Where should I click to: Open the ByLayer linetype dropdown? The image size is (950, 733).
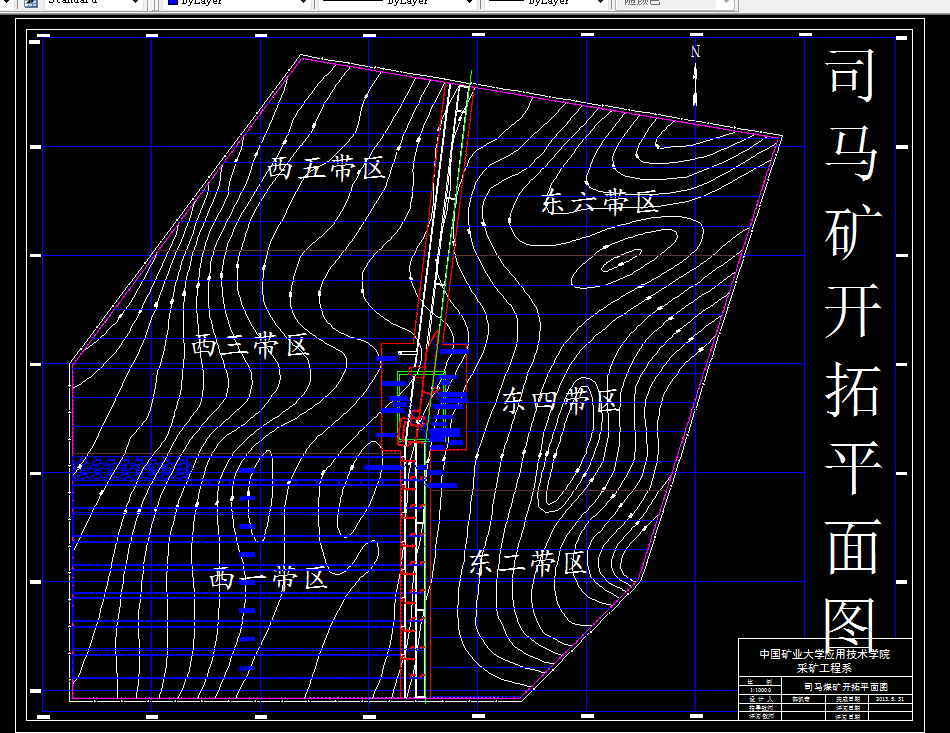[396, 3]
